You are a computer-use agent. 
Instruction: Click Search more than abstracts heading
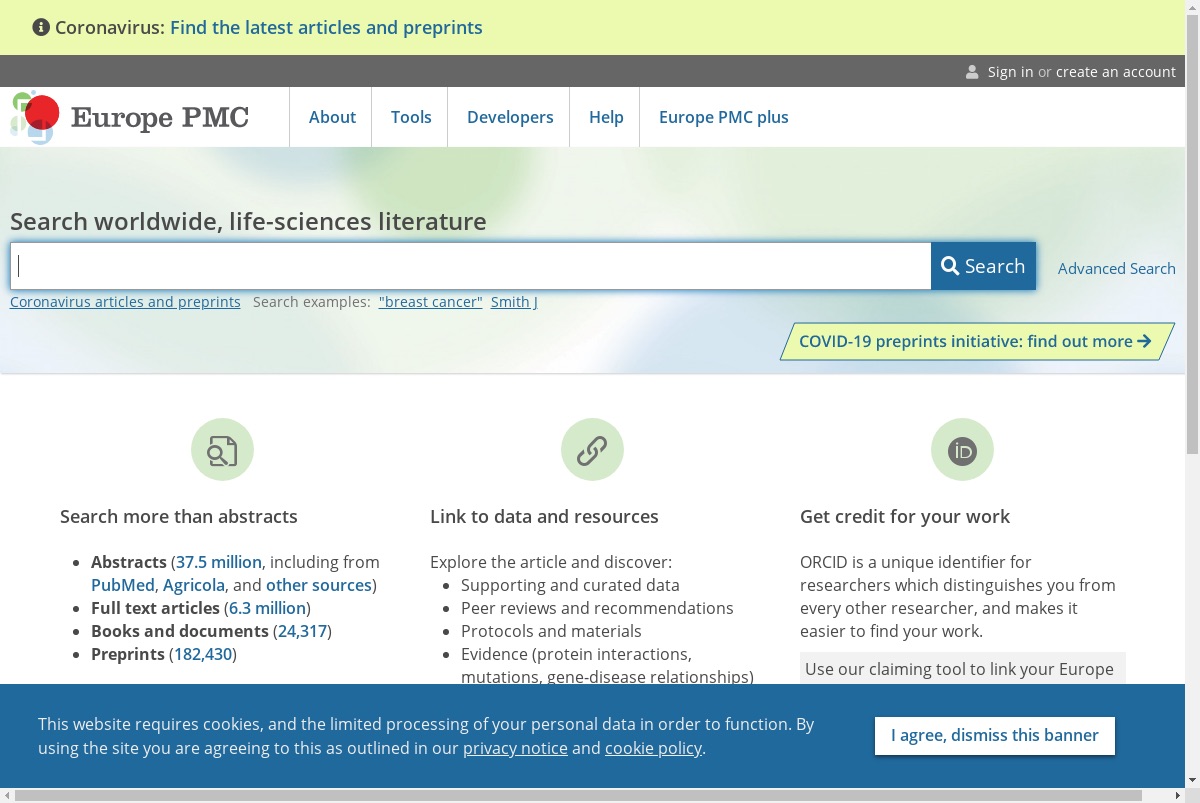coord(179,517)
